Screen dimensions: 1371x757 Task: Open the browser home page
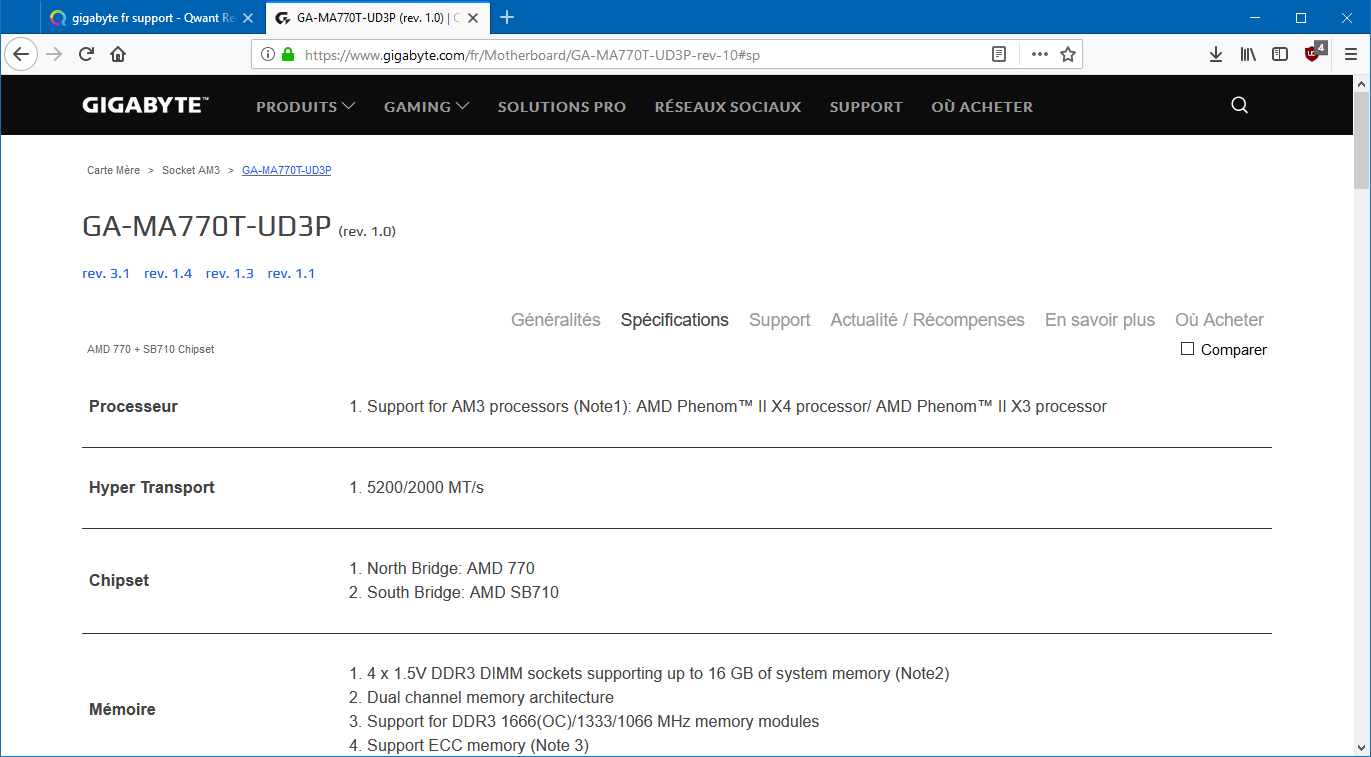click(x=118, y=54)
